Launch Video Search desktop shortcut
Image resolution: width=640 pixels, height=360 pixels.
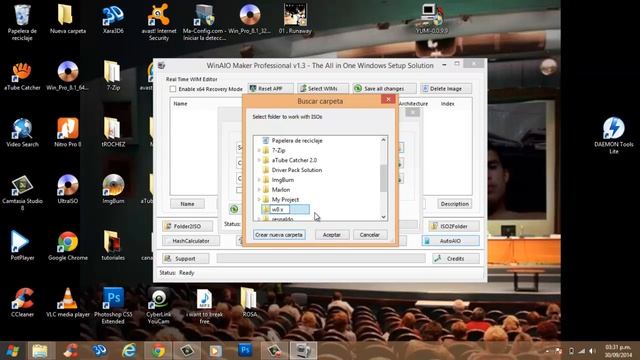tap(22, 133)
